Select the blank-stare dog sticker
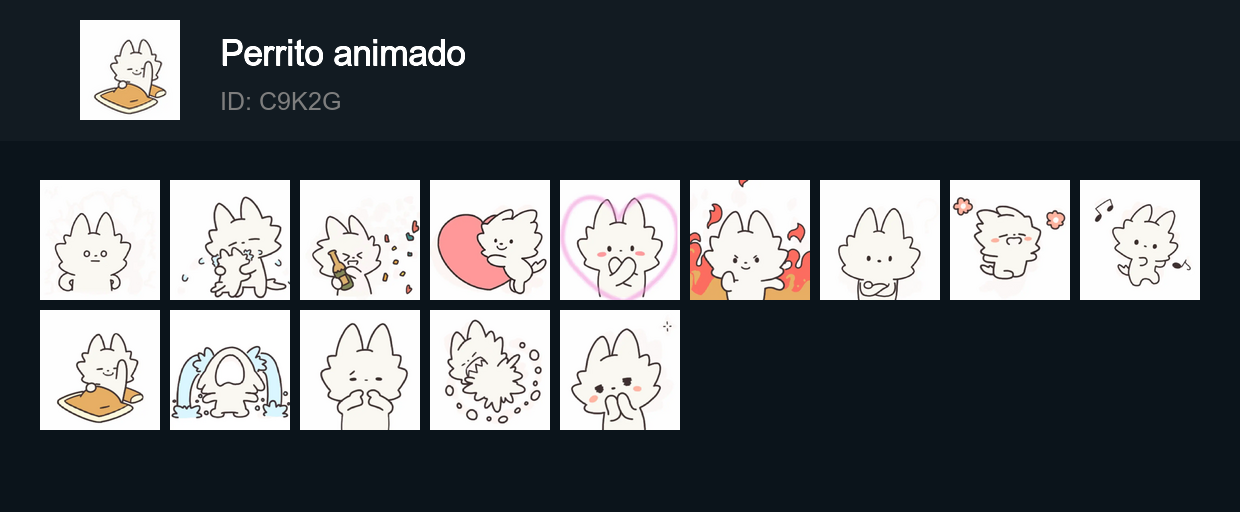The width and height of the screenshot is (1240, 512). [x=100, y=240]
